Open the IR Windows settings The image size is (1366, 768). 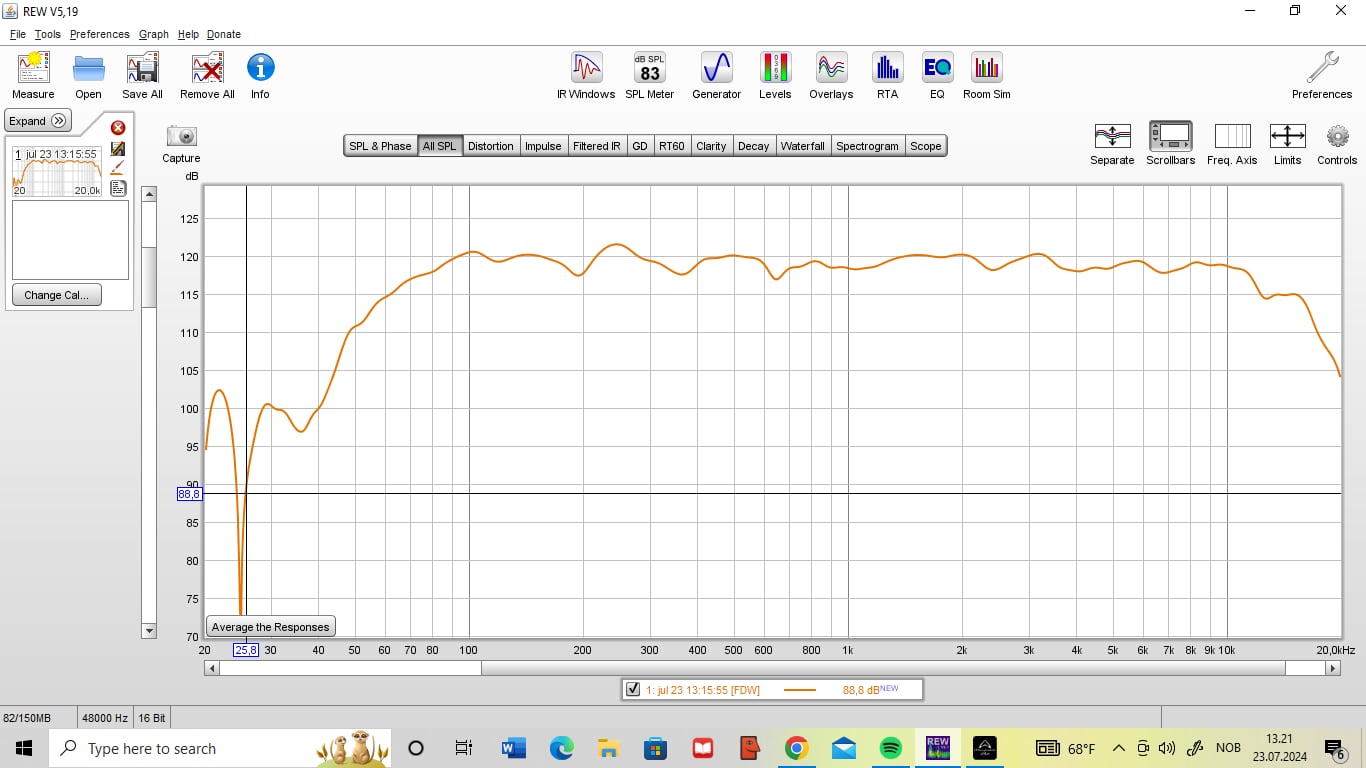click(x=586, y=69)
